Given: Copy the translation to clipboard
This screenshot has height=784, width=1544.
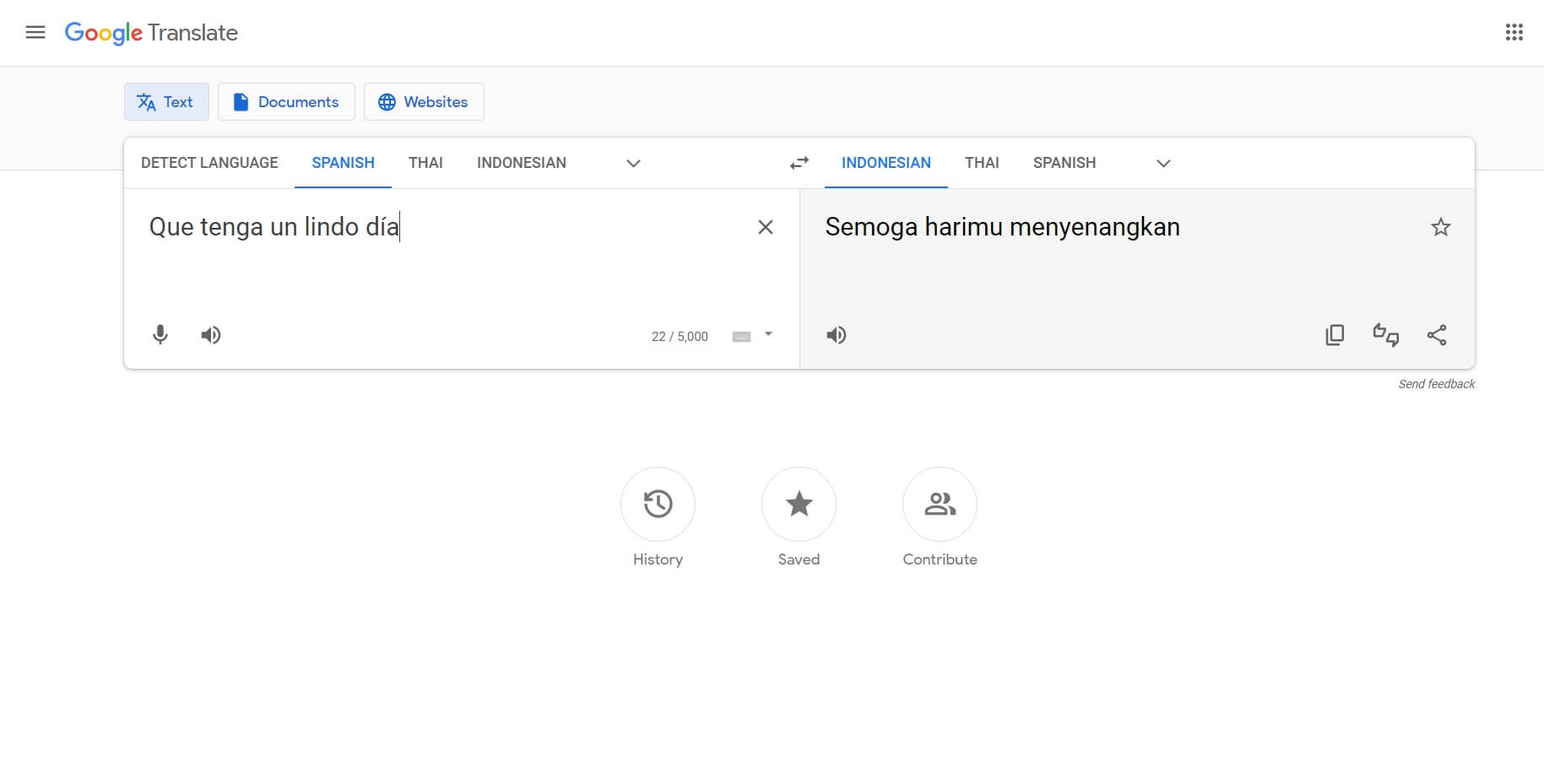Looking at the screenshot, I should 1335,335.
